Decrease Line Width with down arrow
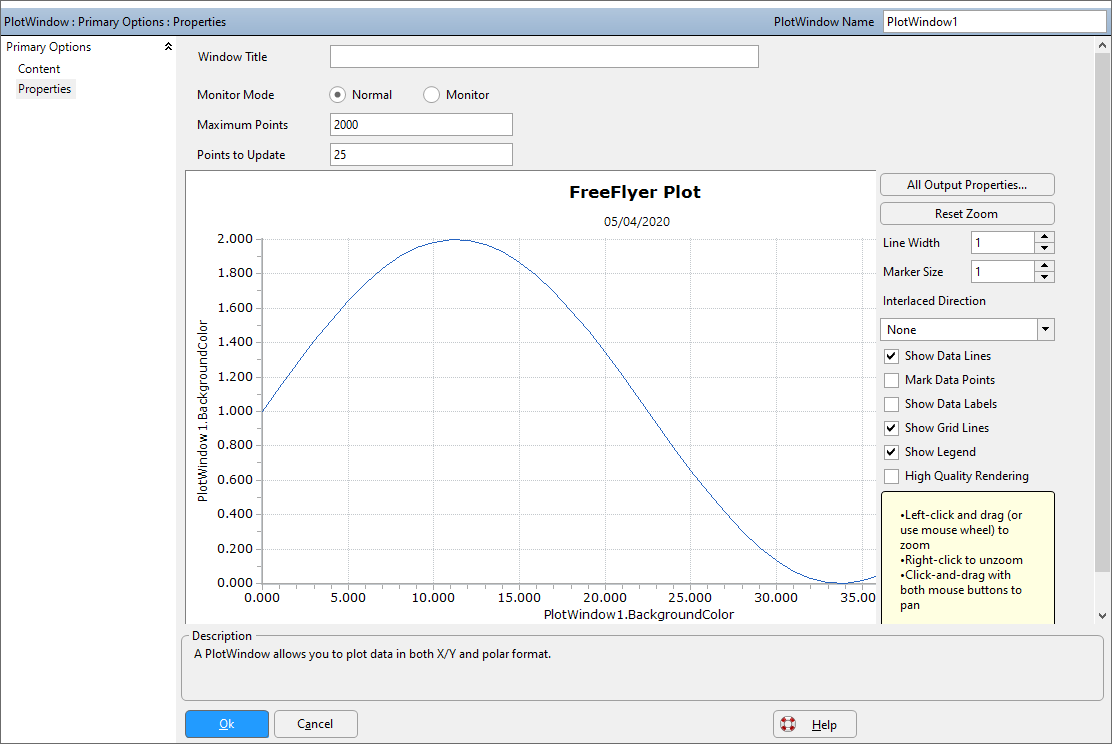The height and width of the screenshot is (744, 1112). [x=1045, y=248]
